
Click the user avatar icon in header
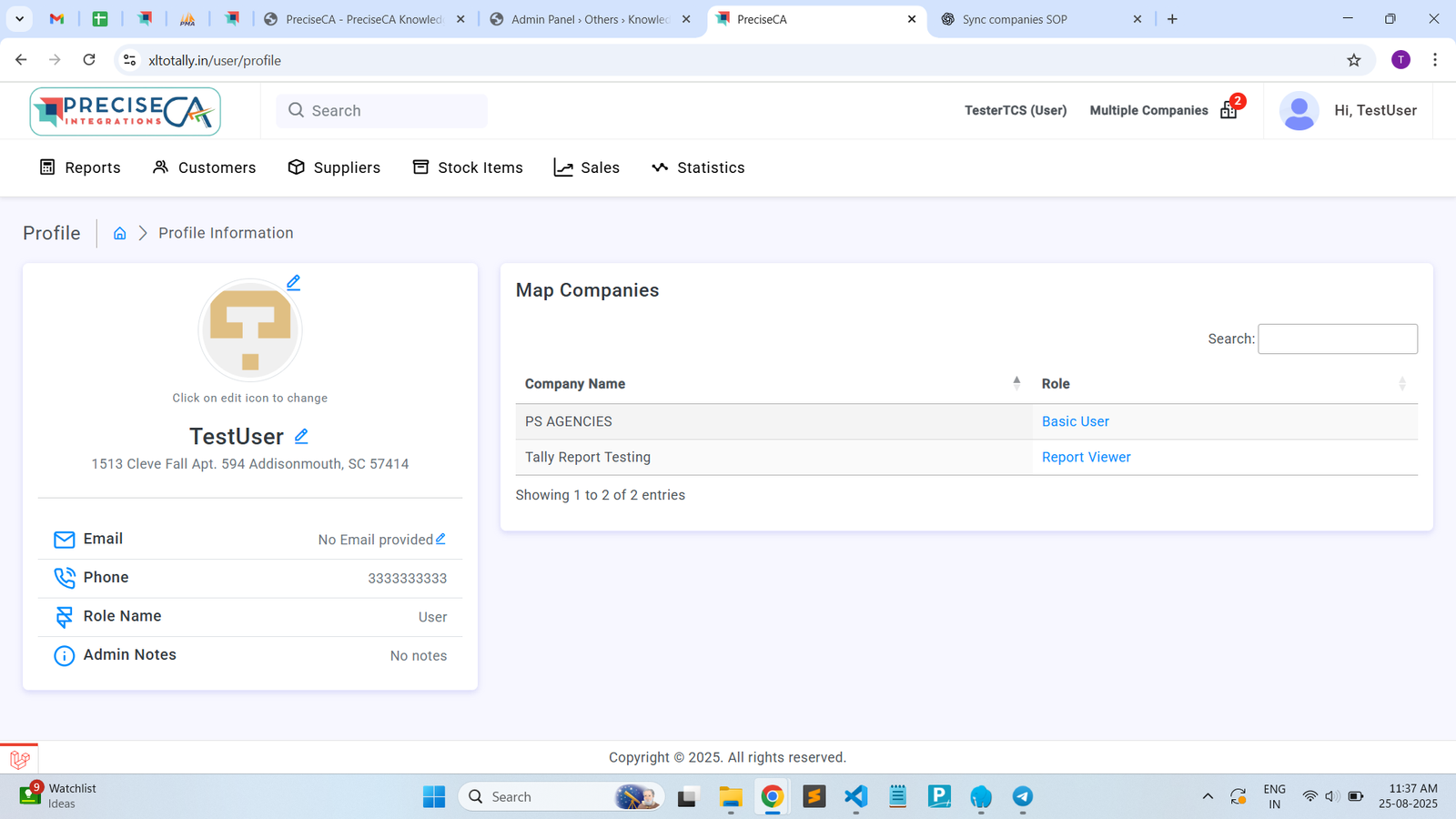[1299, 110]
